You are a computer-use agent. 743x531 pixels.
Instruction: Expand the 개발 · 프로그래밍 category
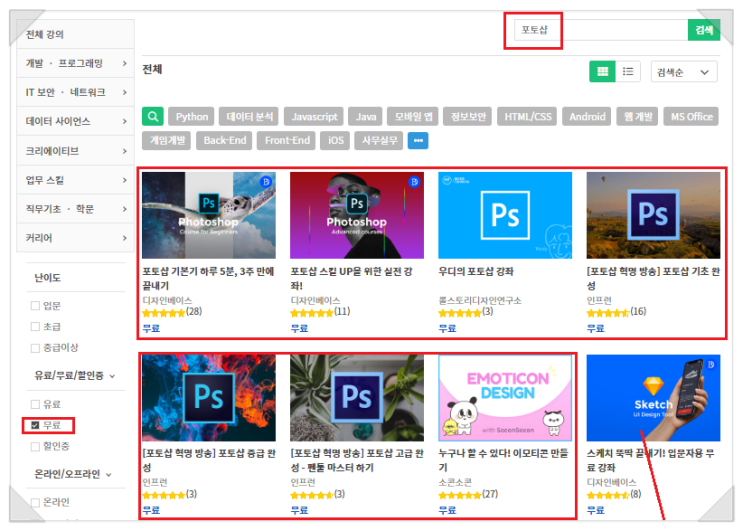(x=75, y=63)
